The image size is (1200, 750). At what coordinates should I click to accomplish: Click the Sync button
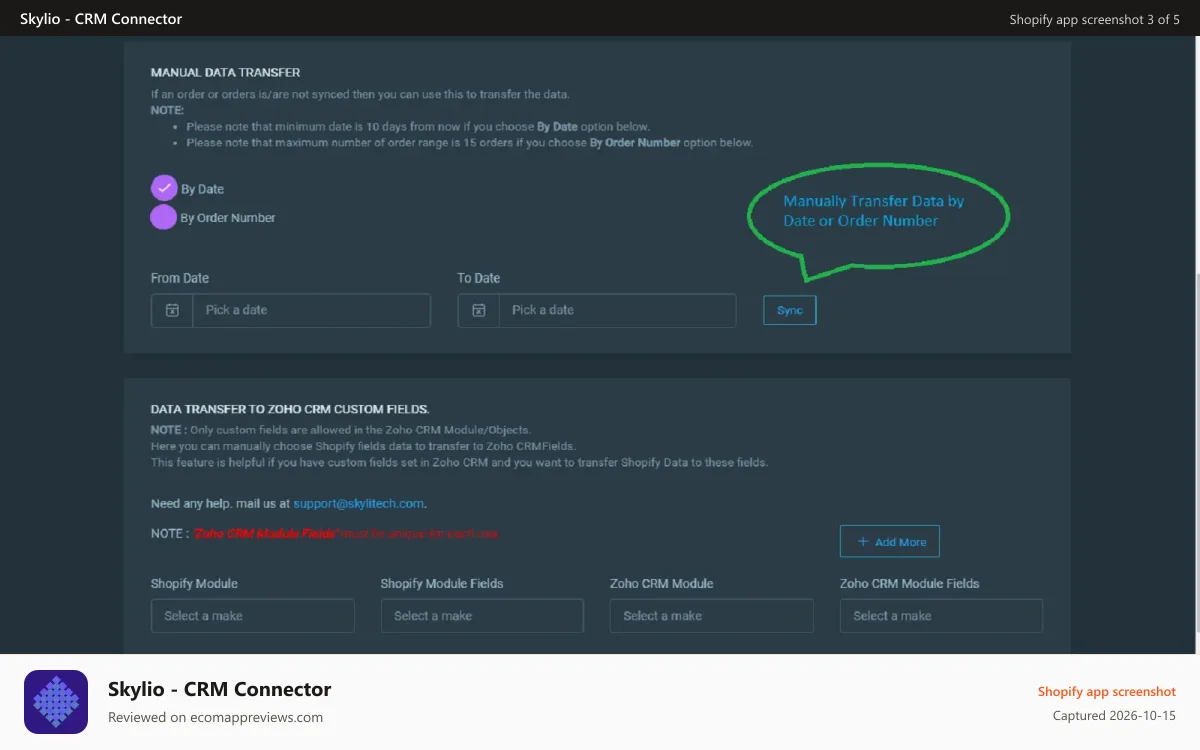(x=790, y=310)
